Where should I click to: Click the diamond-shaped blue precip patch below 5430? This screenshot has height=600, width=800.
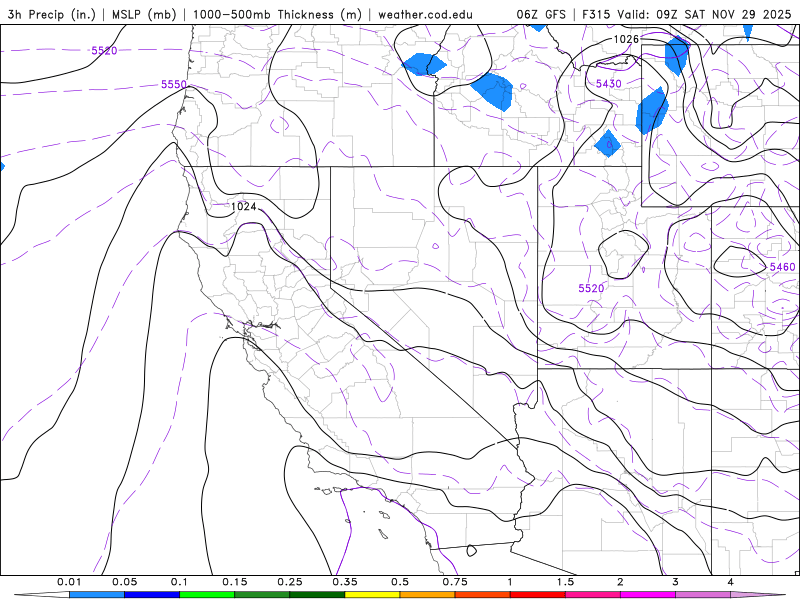tap(608, 144)
